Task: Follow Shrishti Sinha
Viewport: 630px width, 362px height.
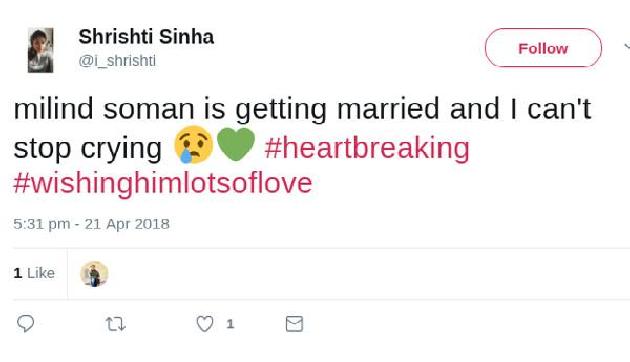Action: [x=543, y=48]
